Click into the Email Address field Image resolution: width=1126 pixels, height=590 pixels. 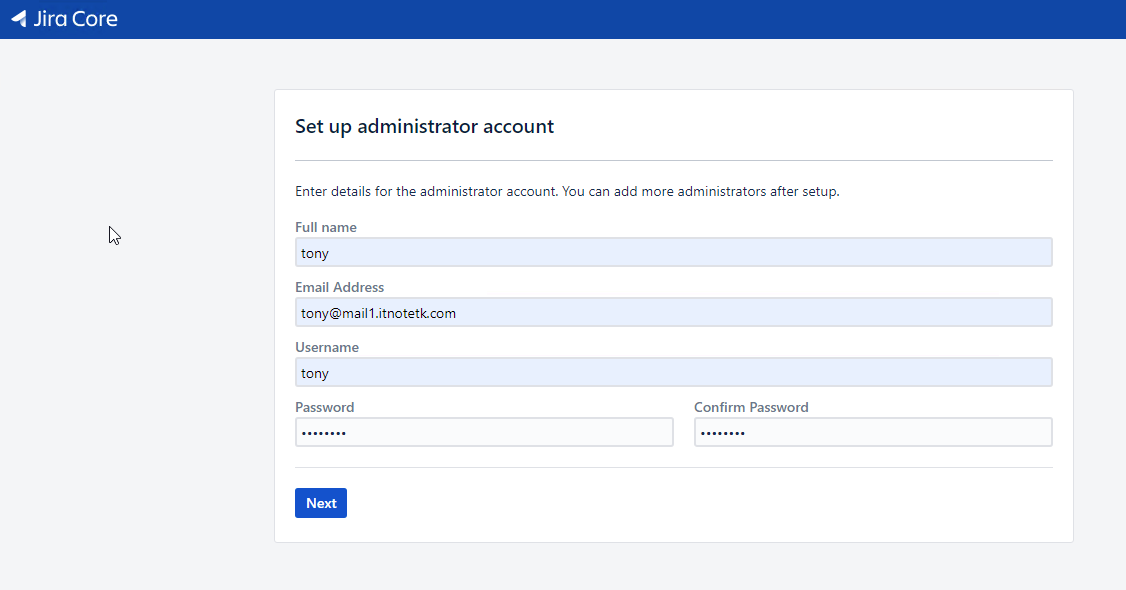pos(673,313)
